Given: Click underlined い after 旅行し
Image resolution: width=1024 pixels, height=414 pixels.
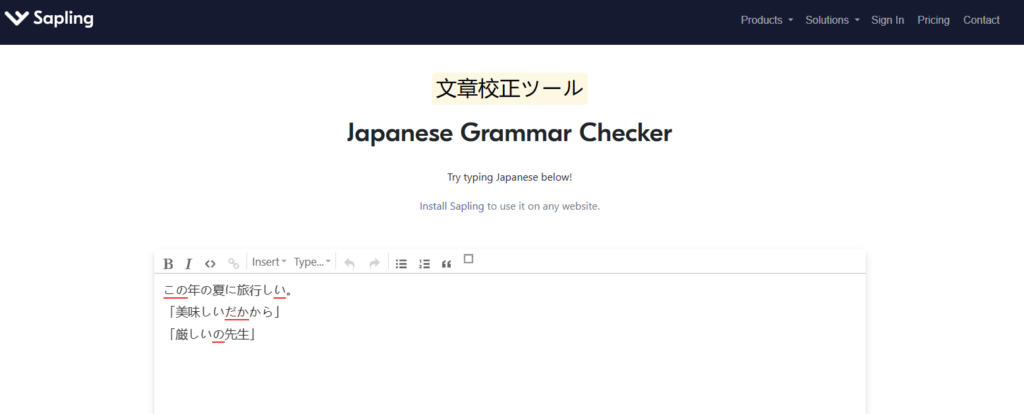Looking at the screenshot, I should pos(280,290).
